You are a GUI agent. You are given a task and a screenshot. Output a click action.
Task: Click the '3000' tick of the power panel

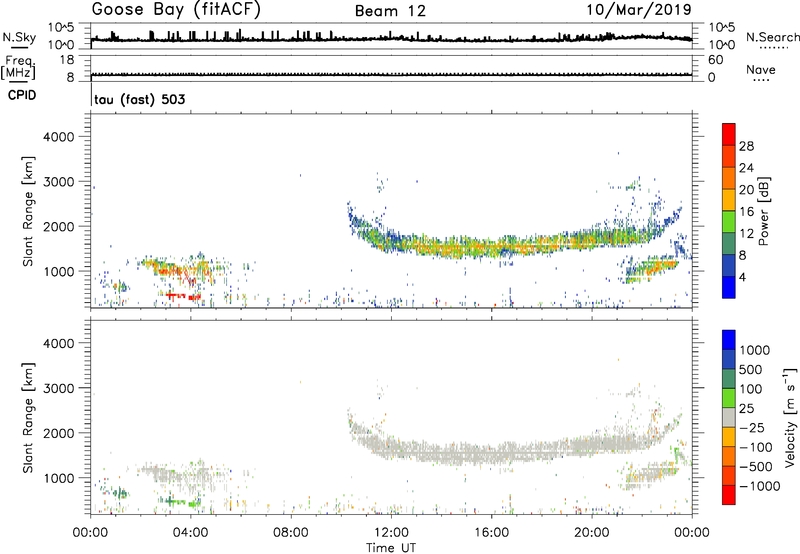pos(59,182)
